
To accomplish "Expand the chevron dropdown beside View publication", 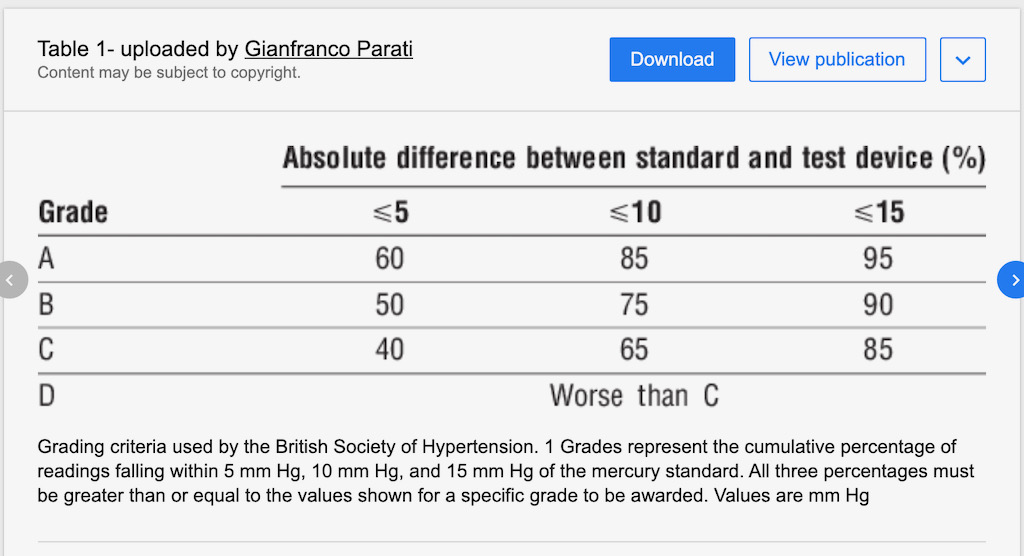I will pyautogui.click(x=963, y=60).
